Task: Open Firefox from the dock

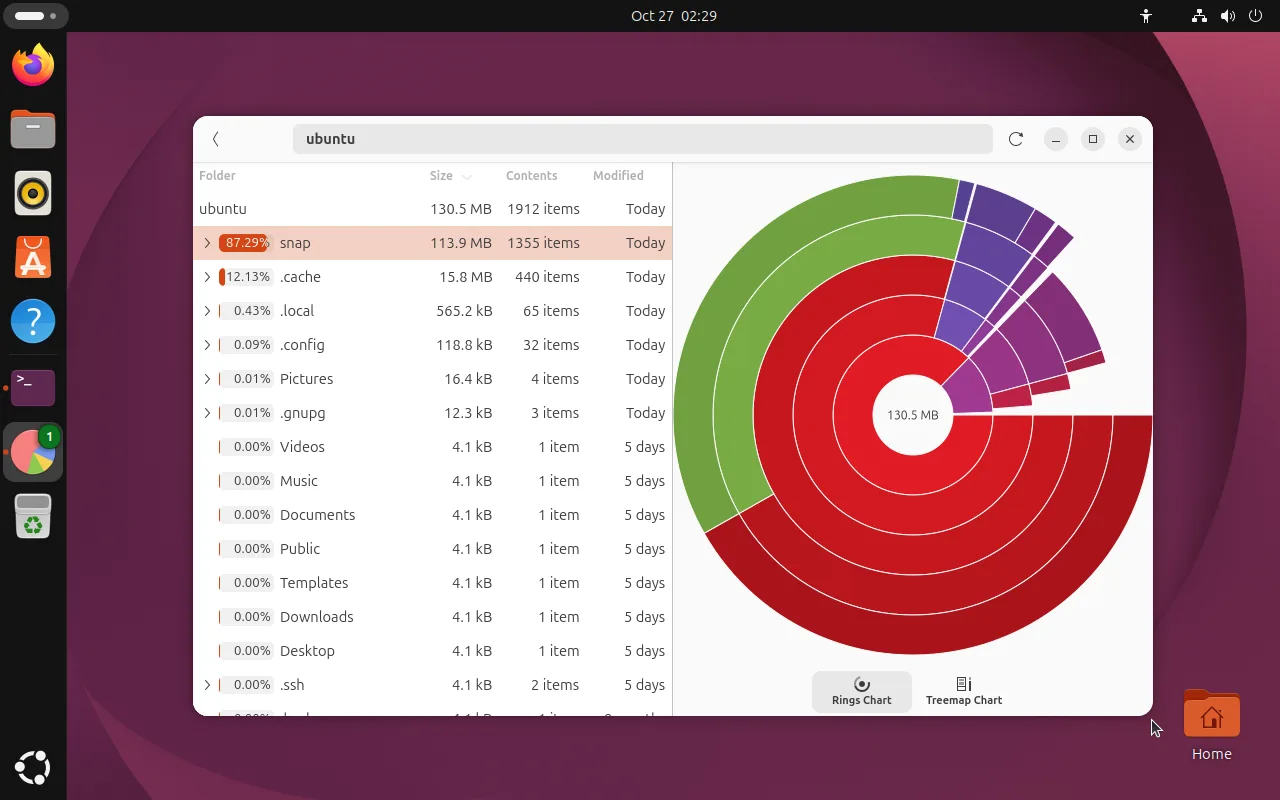Action: point(33,66)
